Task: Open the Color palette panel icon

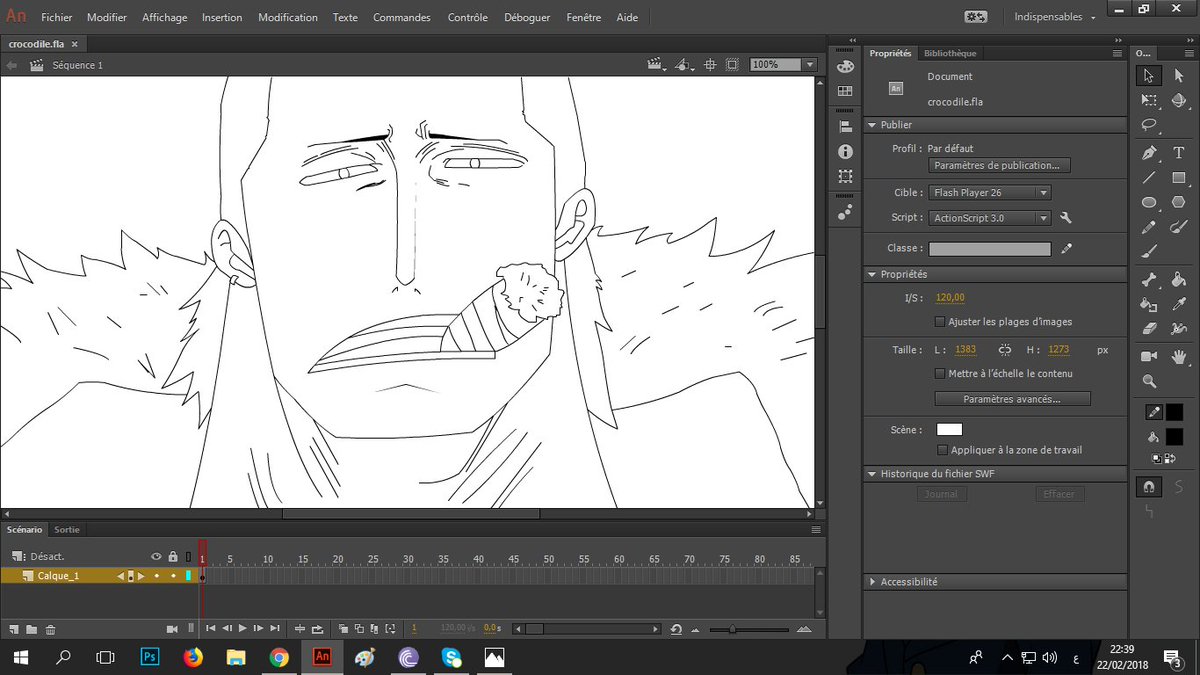Action: [845, 66]
